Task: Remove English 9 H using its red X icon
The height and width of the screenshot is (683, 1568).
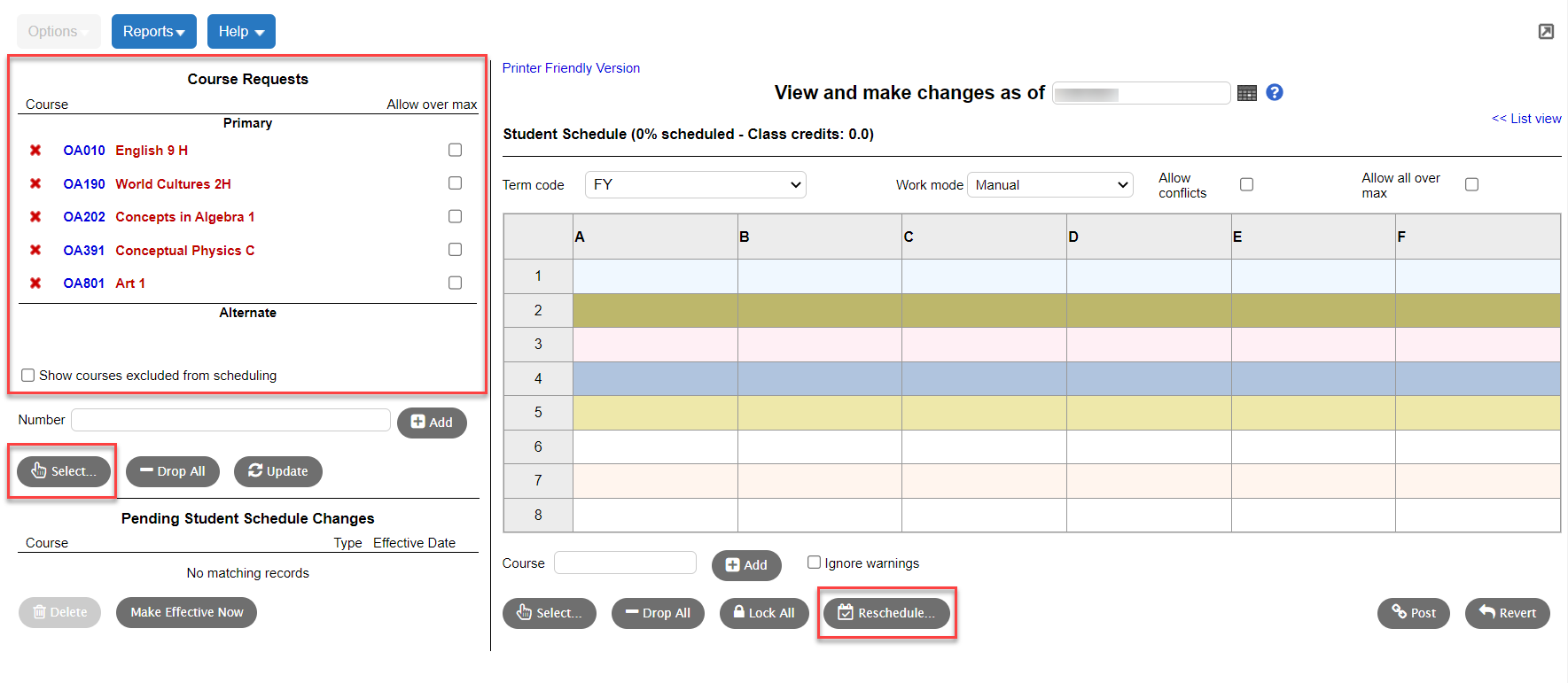Action: coord(35,150)
